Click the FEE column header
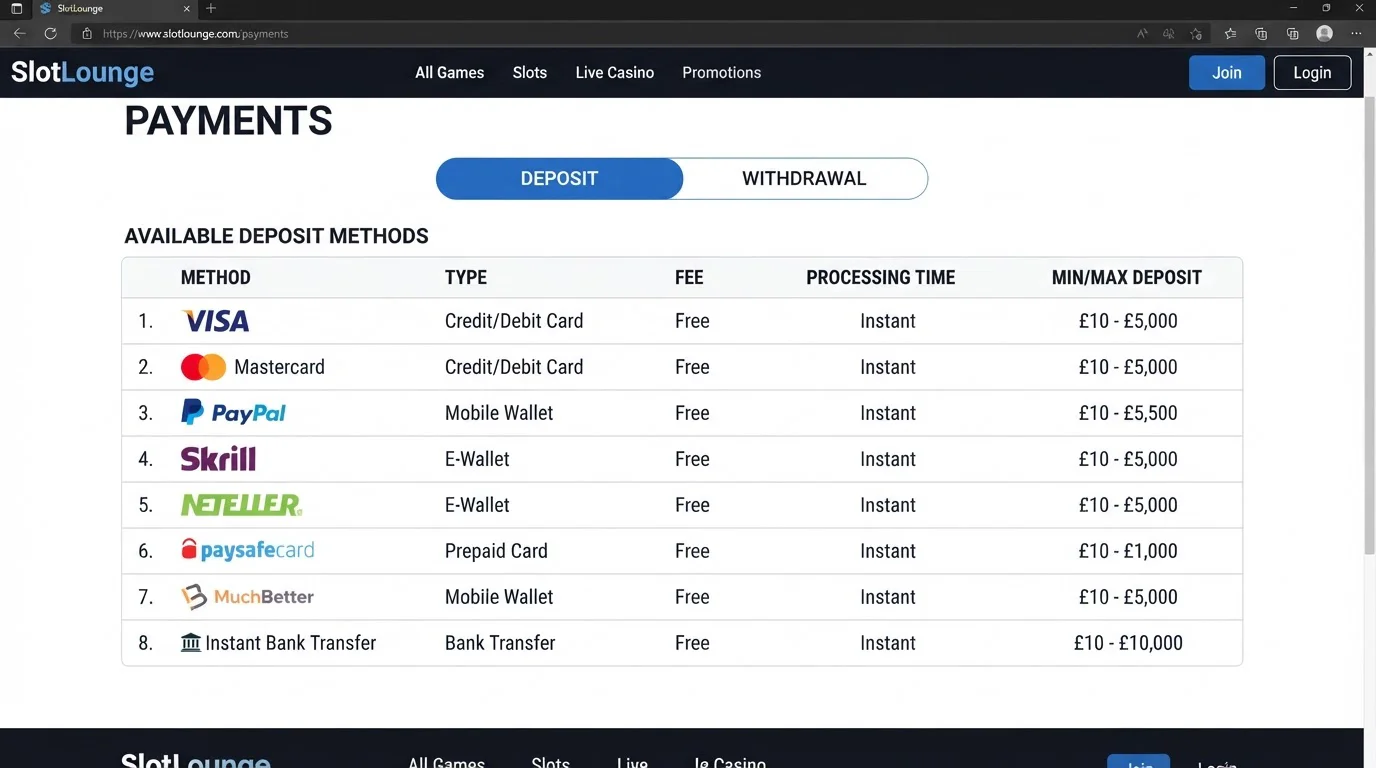This screenshot has height=768, width=1376. click(689, 278)
